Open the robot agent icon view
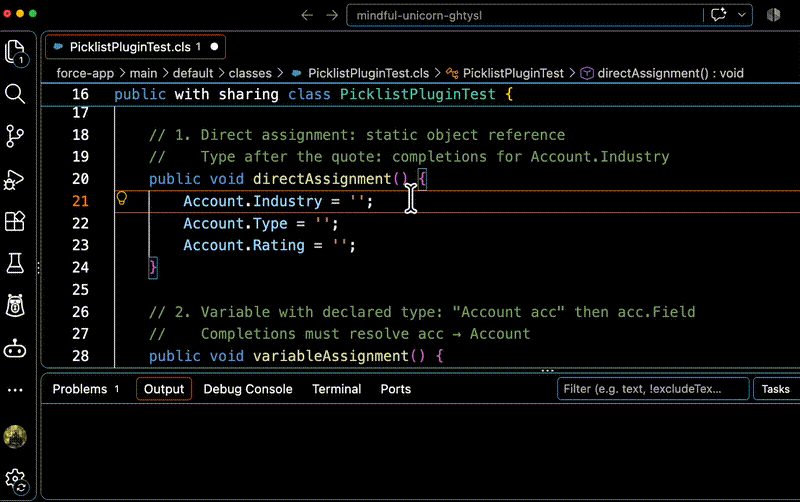Viewport: 800px width, 502px height. coord(15,349)
